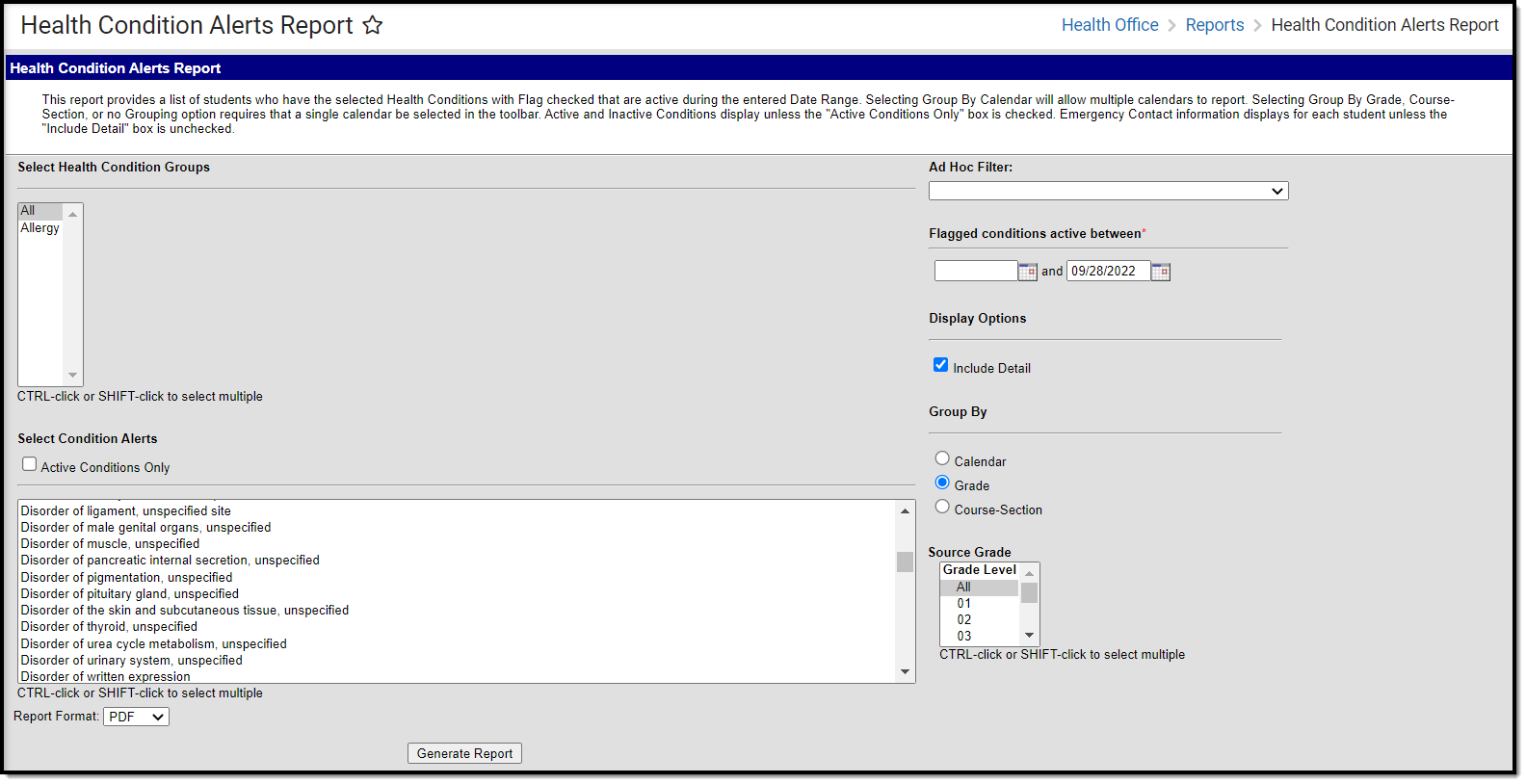This screenshot has height=784, width=1526.
Task: Open the Ad Hoc Filter dropdown
Action: [x=1108, y=191]
